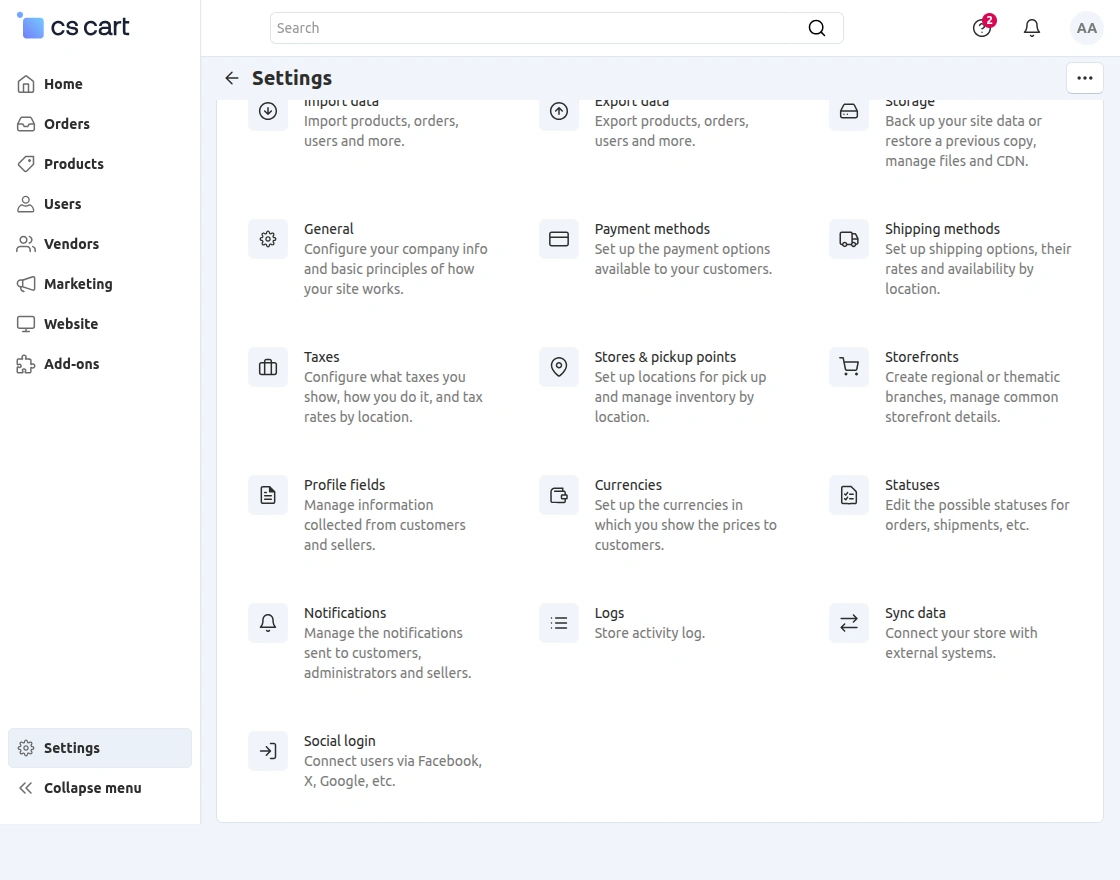Open the Profile fields link

click(344, 485)
